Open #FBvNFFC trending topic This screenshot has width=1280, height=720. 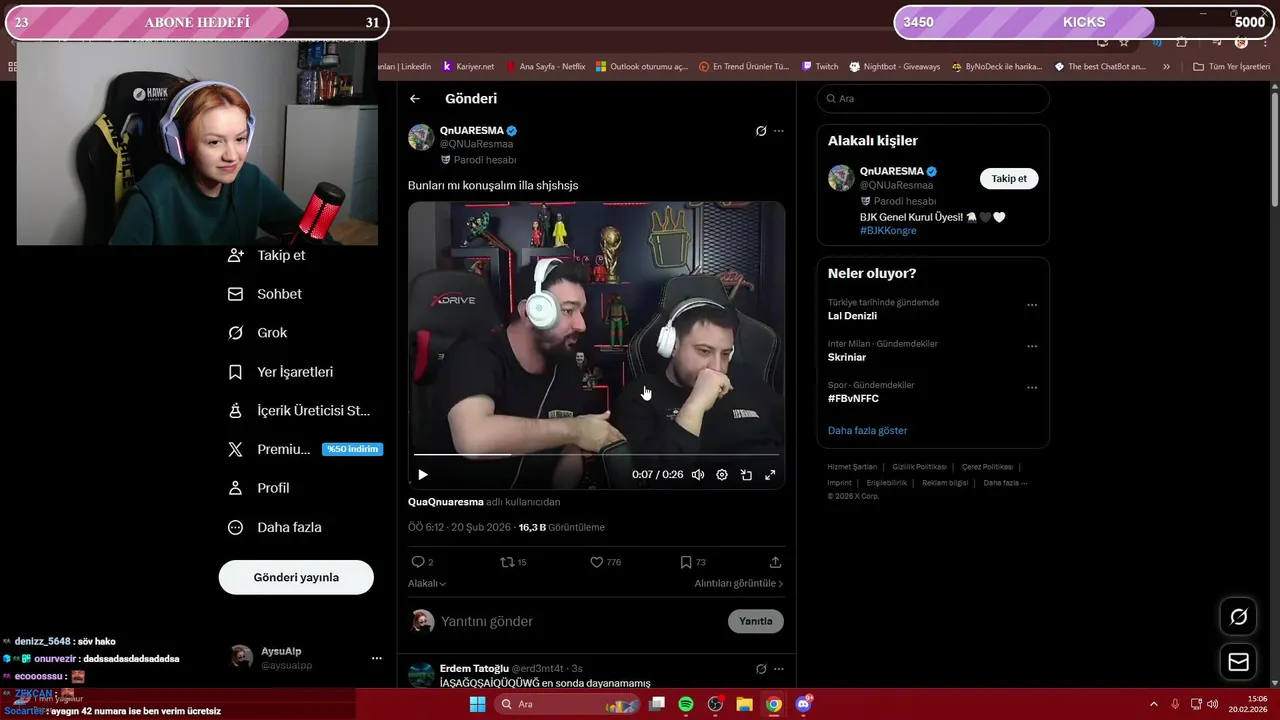tap(853, 398)
